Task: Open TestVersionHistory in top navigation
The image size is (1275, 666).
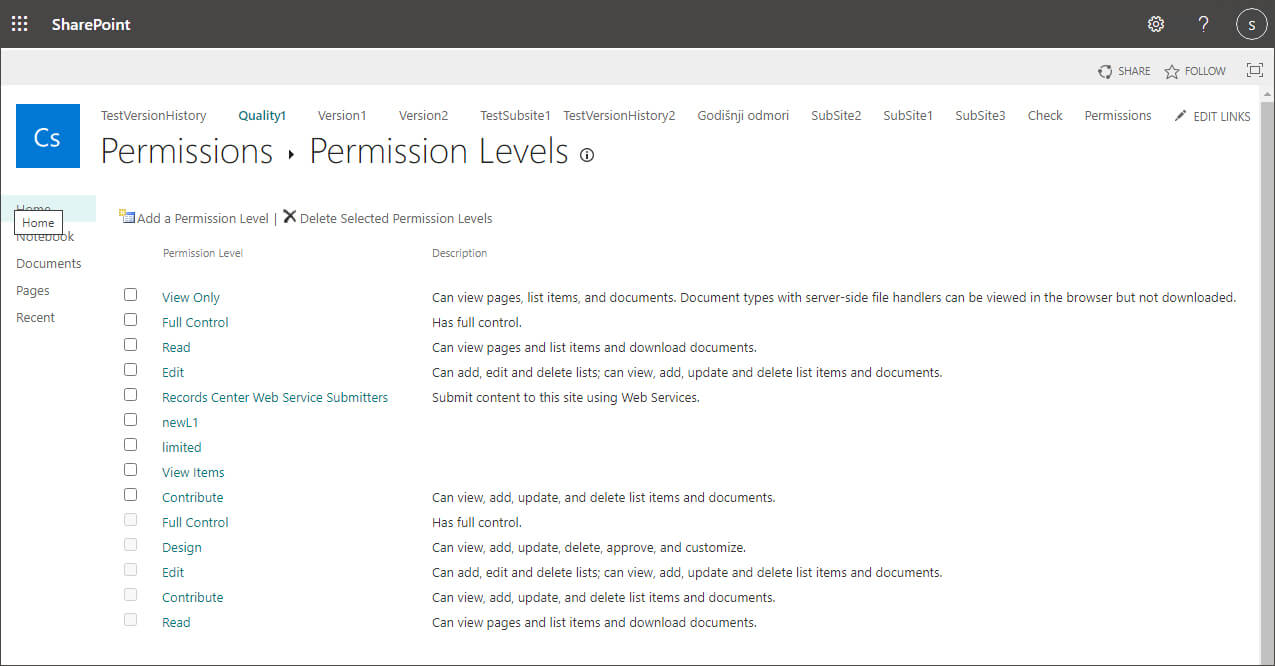Action: (153, 115)
